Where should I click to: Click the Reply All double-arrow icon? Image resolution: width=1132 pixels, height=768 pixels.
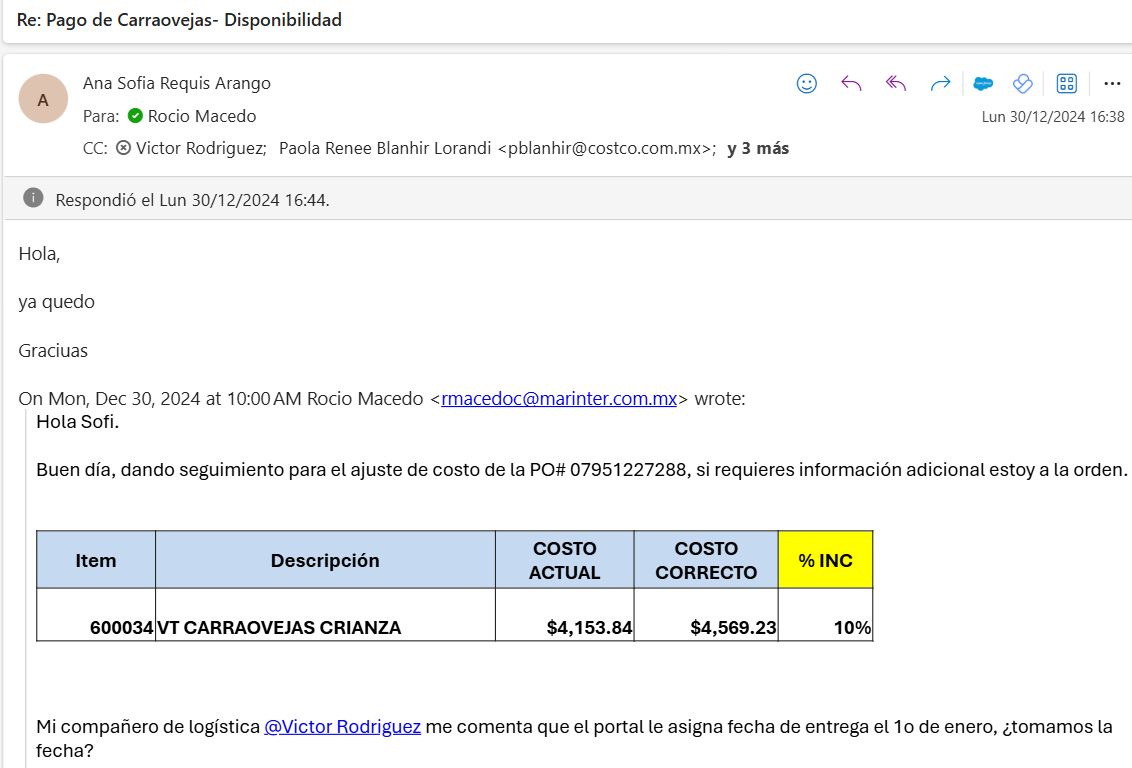click(x=895, y=84)
